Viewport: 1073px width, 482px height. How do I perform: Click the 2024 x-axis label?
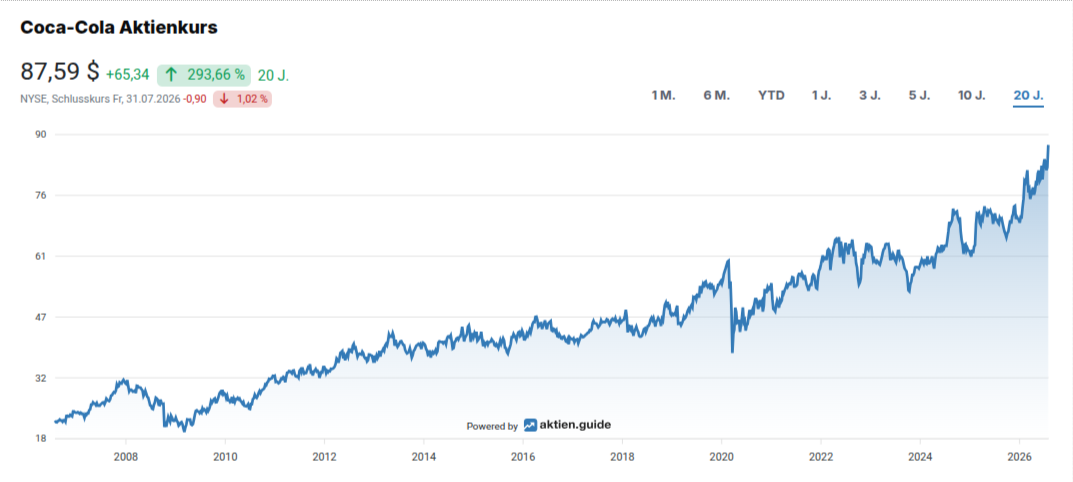coord(920,456)
